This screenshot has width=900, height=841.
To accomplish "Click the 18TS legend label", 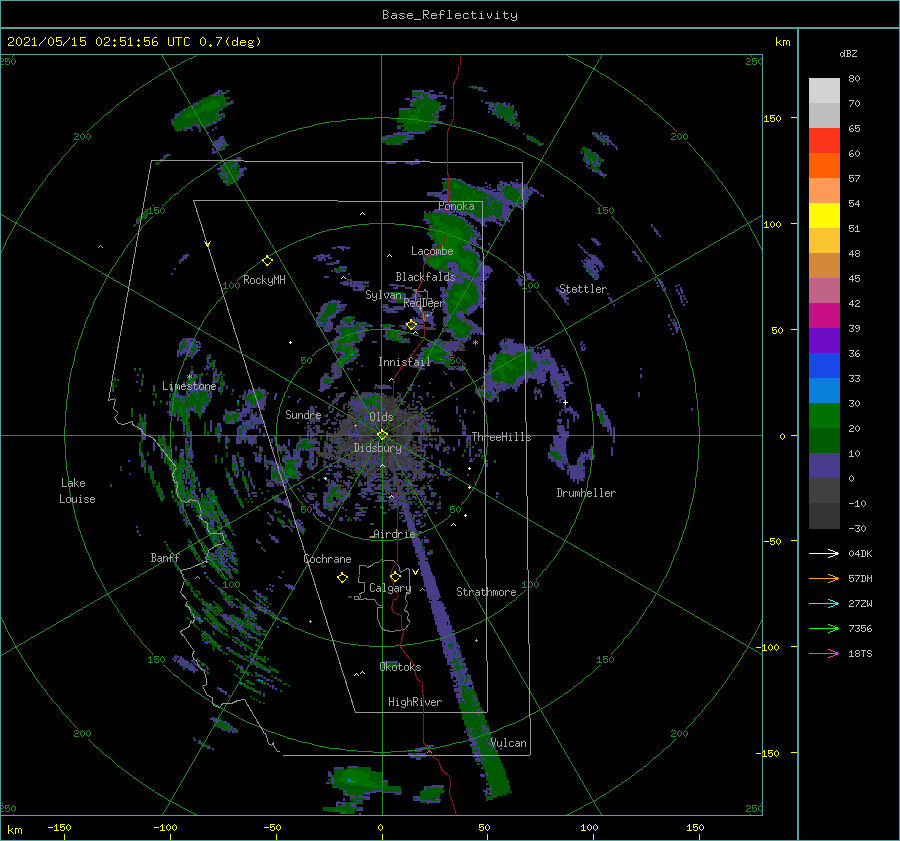I will coord(860,653).
